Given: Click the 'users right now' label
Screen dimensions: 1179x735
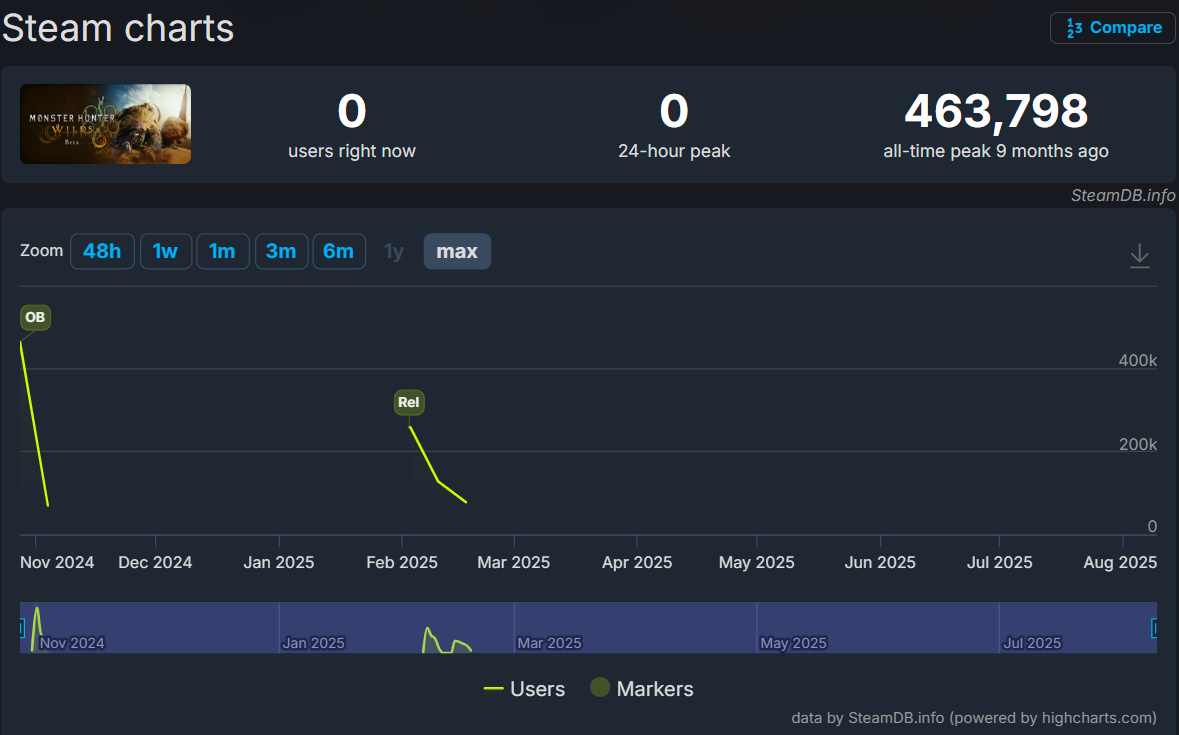Looking at the screenshot, I should pyautogui.click(x=352, y=151).
